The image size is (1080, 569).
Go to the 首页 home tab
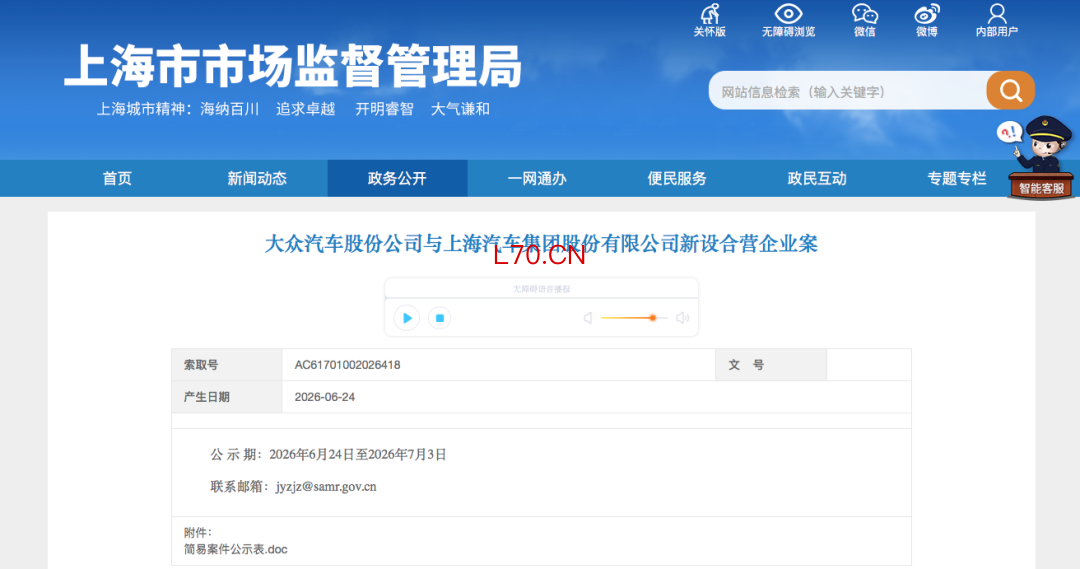[x=117, y=178]
